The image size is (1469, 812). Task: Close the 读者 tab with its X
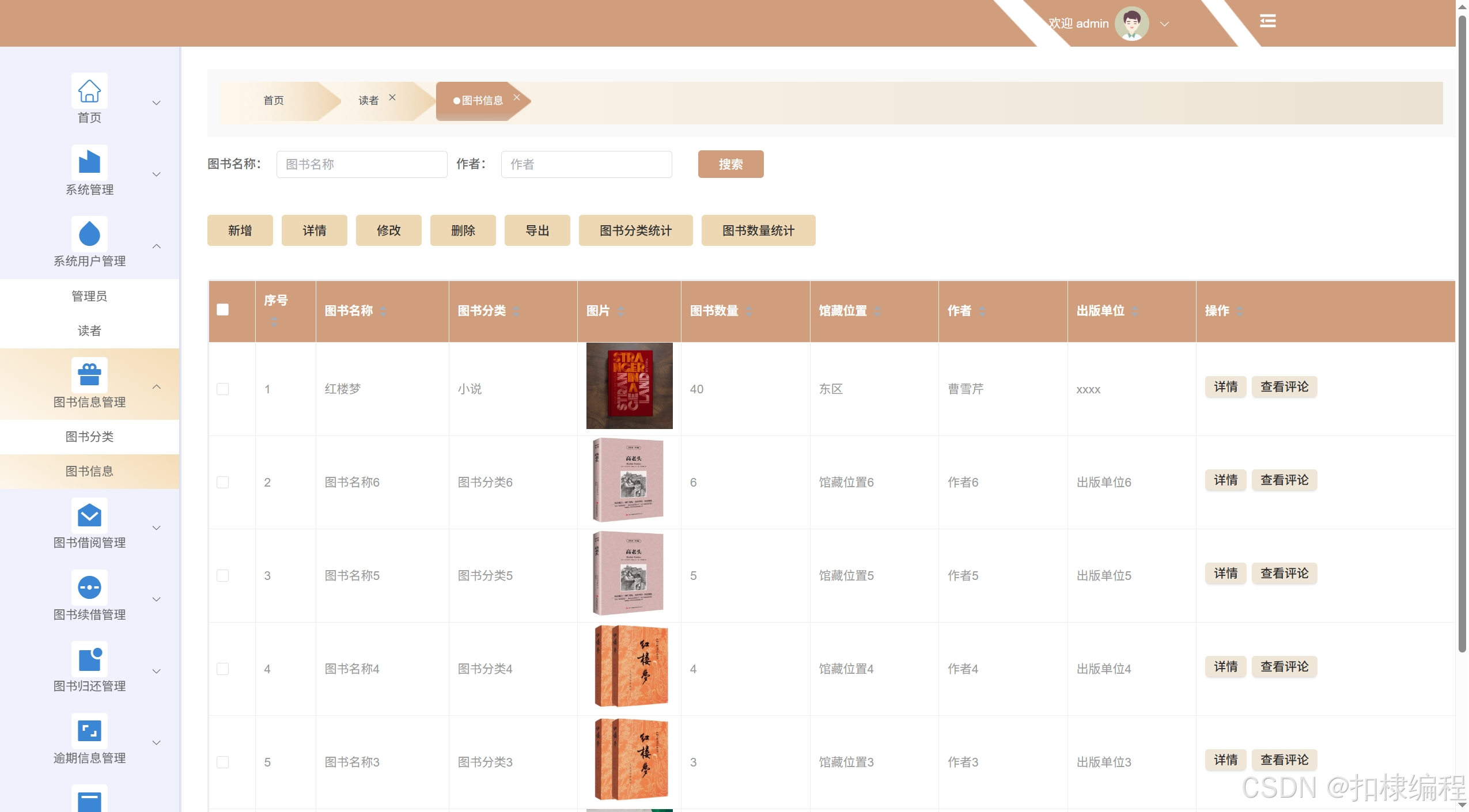[x=392, y=97]
